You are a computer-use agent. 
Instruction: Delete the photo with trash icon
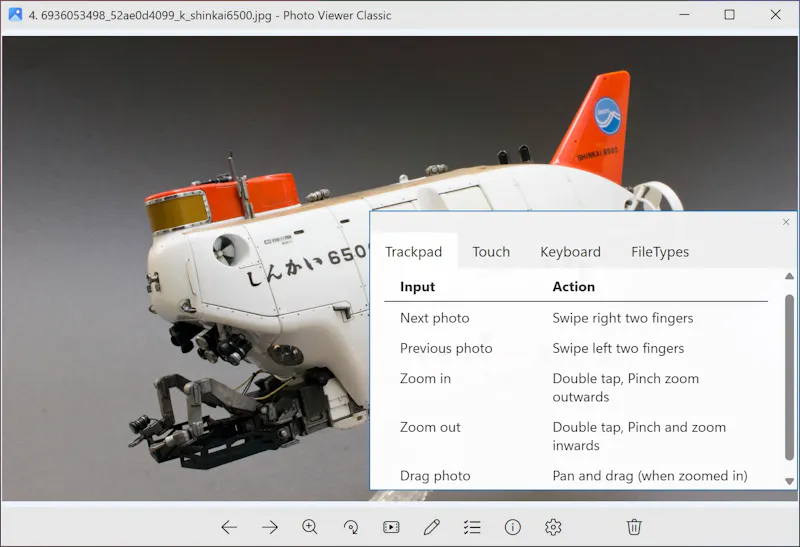coord(634,527)
